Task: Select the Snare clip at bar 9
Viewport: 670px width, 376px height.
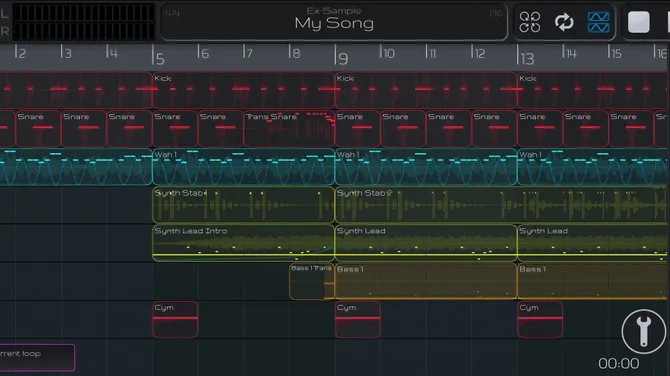Action: (358, 128)
